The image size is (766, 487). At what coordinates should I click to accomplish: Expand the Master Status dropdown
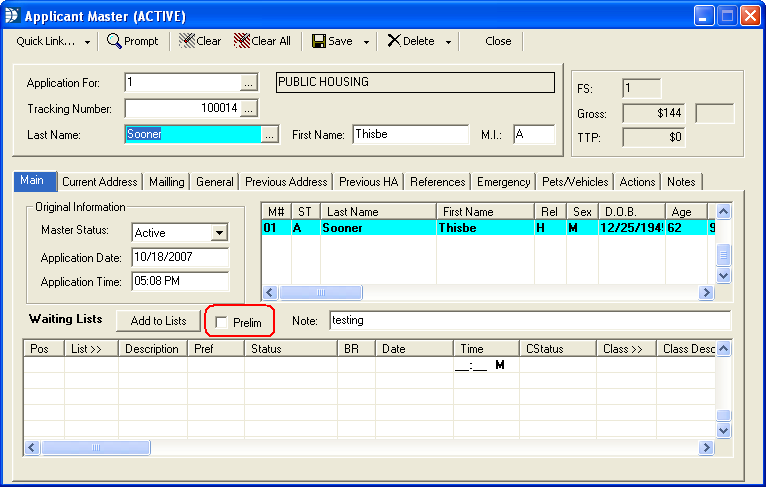[x=219, y=233]
